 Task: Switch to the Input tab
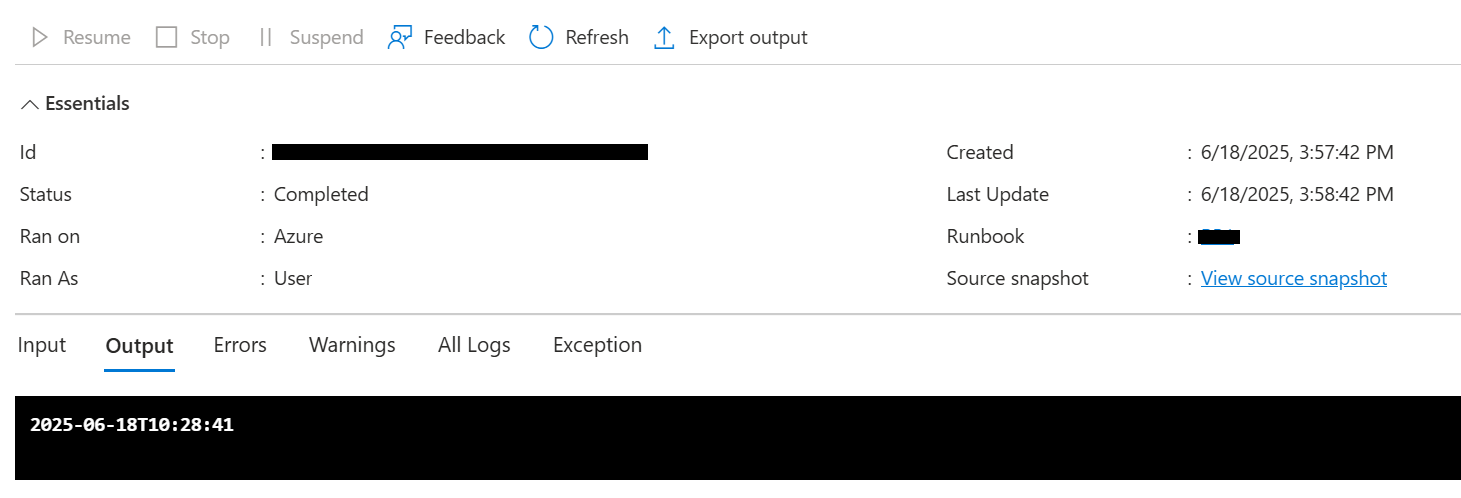click(x=42, y=345)
